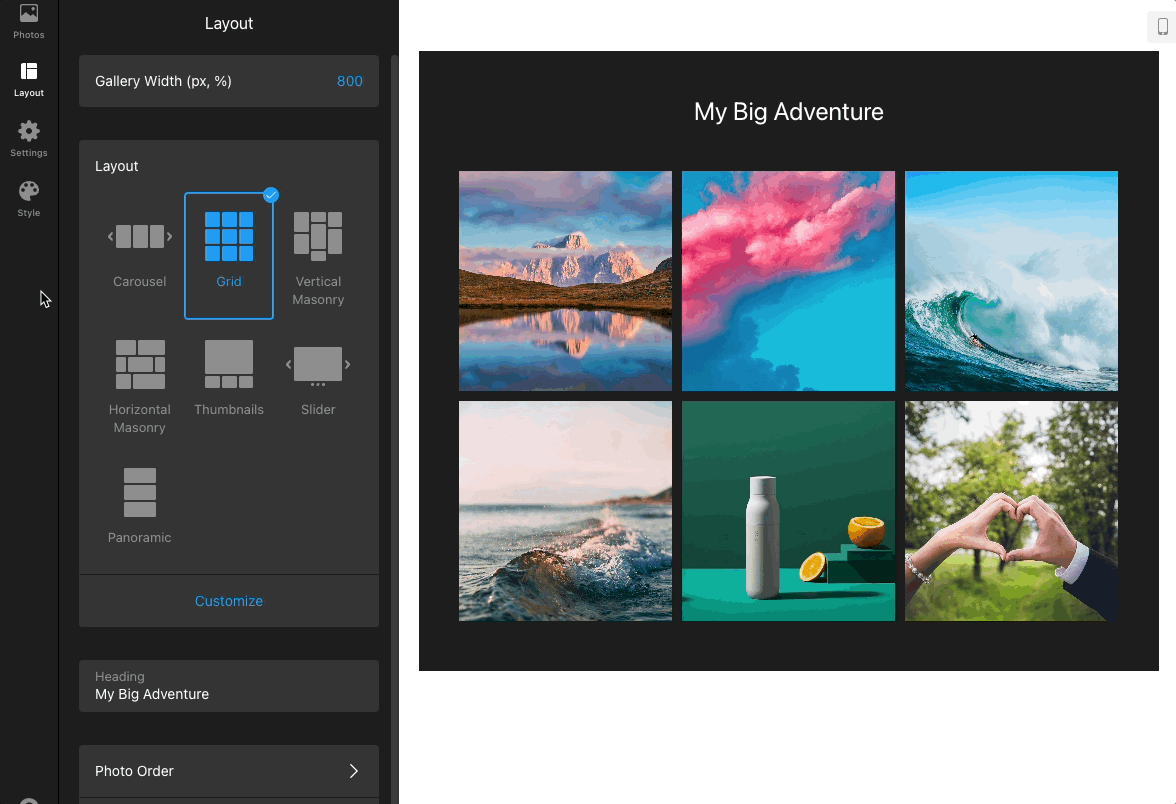Screen dimensions: 1176x804
Task: Edit the Gallery Width value 800
Action: pos(350,81)
